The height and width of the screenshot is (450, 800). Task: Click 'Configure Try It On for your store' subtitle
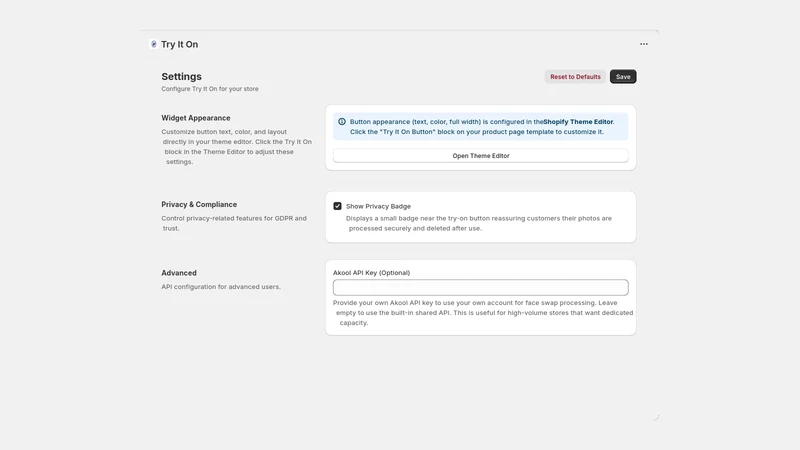tap(210, 89)
